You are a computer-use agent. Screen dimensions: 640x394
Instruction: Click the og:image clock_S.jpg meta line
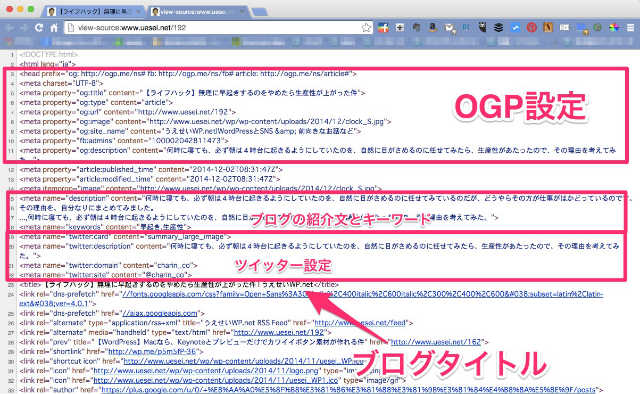(x=205, y=122)
